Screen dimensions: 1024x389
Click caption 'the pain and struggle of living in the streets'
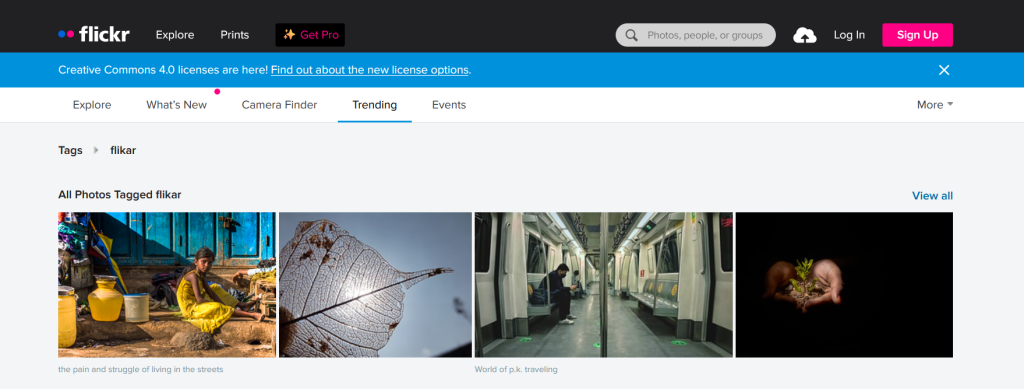click(140, 369)
